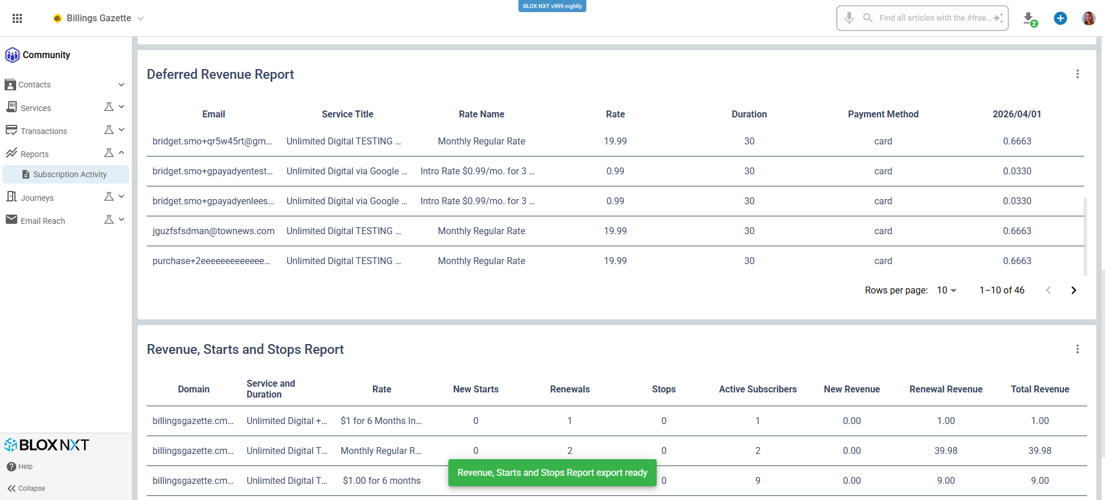Click the Services sidebar icon
Viewport: 1105px width, 500px height.
pyautogui.click(x=11, y=107)
